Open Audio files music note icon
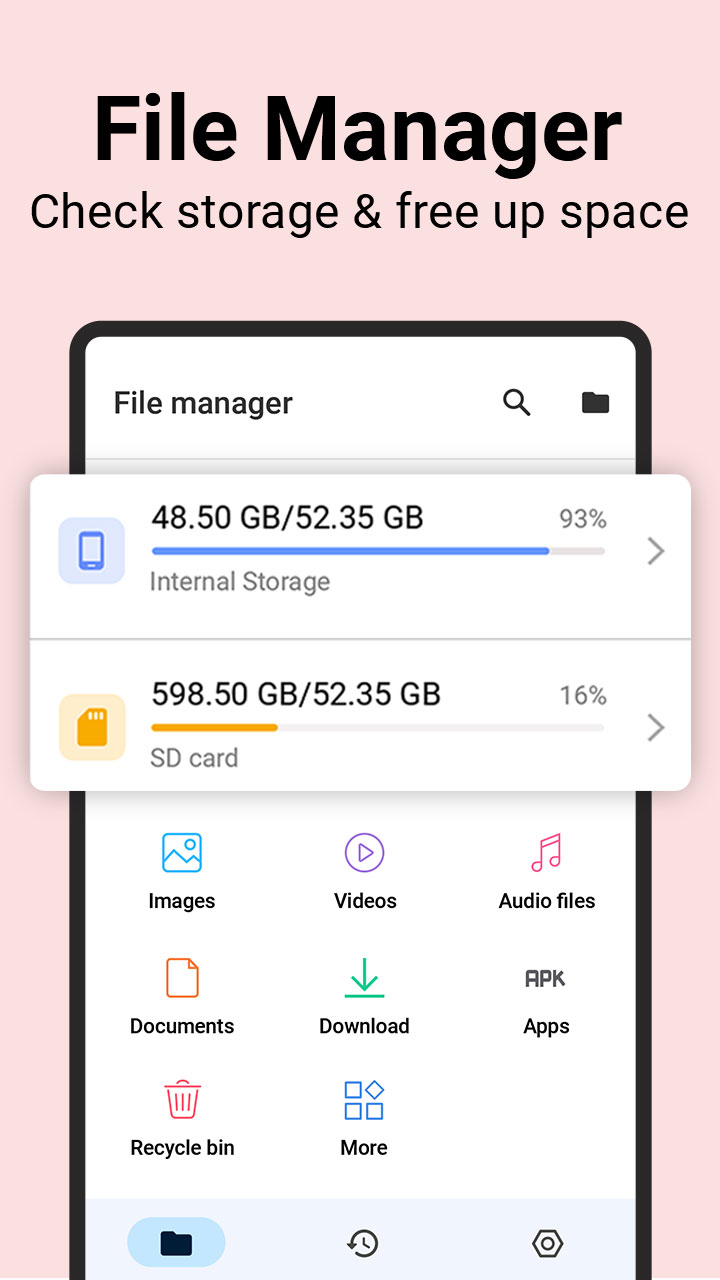 click(546, 853)
